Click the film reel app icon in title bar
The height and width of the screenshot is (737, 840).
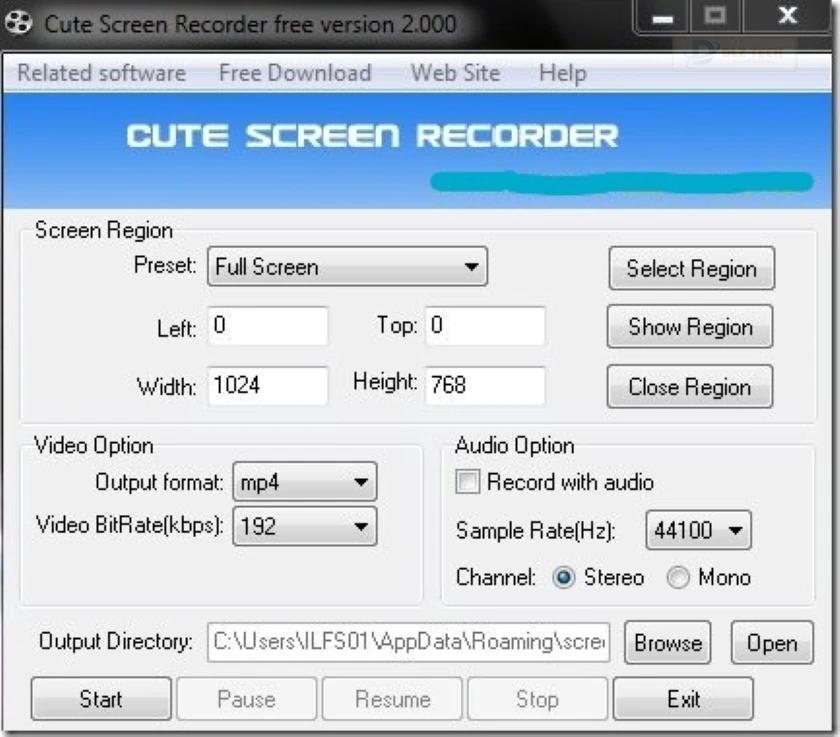pos(18,23)
